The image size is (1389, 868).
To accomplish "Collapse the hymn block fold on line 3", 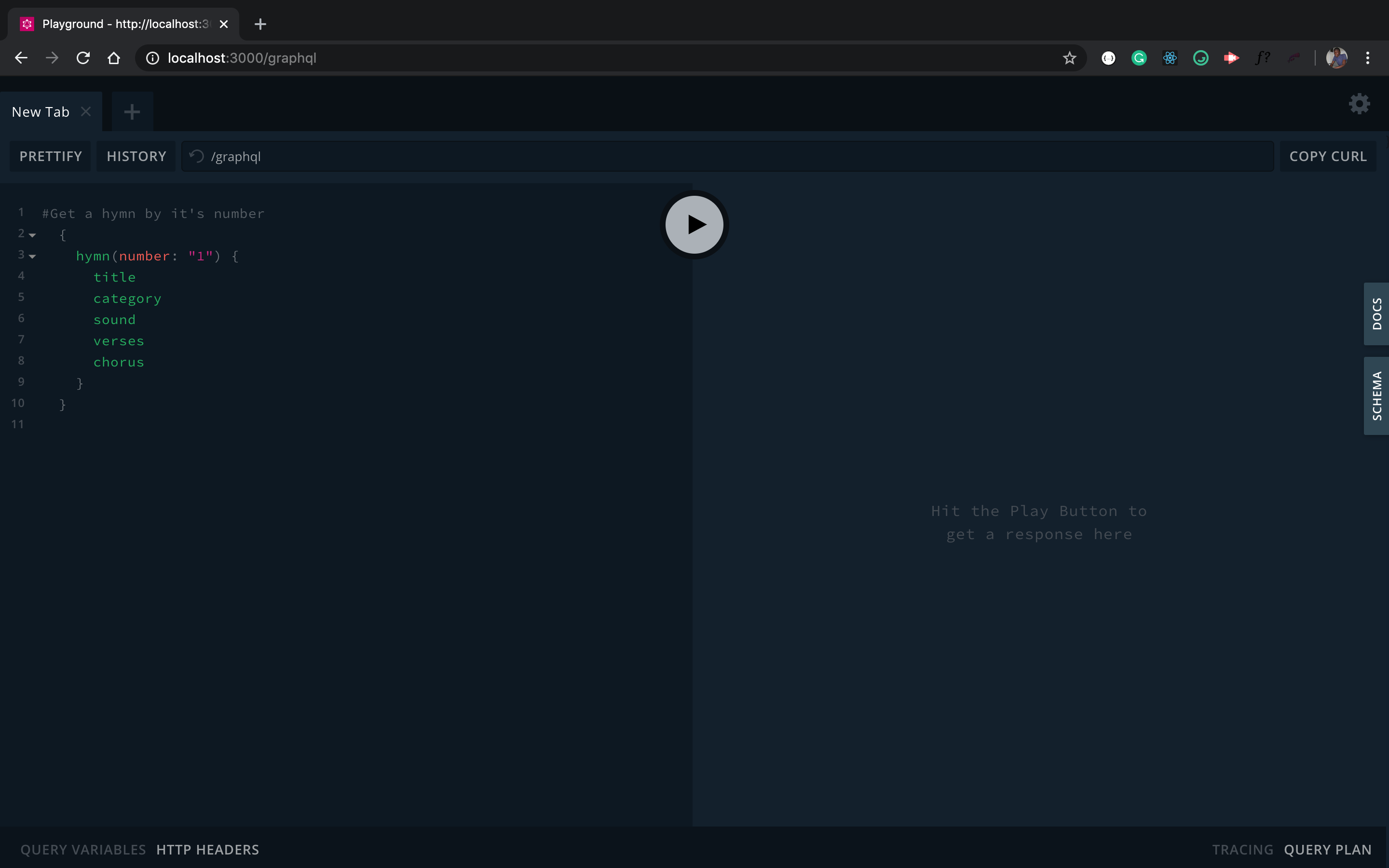I will pos(33,257).
